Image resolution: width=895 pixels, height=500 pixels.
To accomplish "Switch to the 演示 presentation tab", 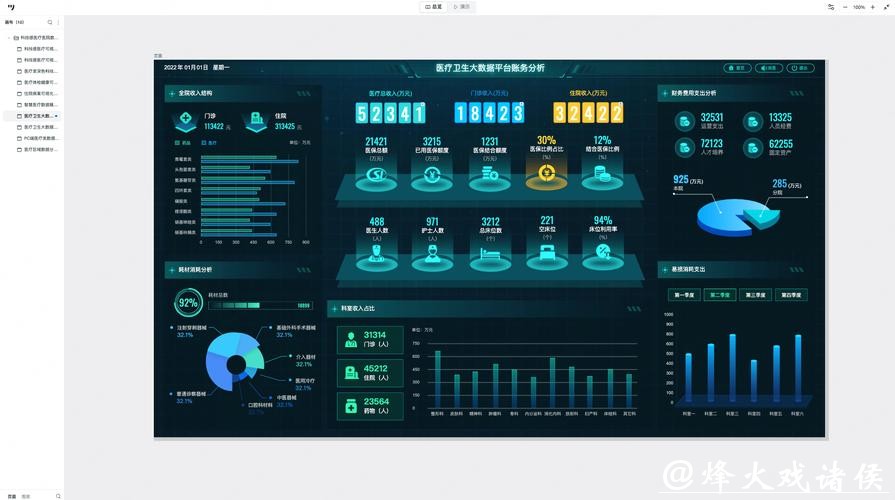I will point(461,7).
